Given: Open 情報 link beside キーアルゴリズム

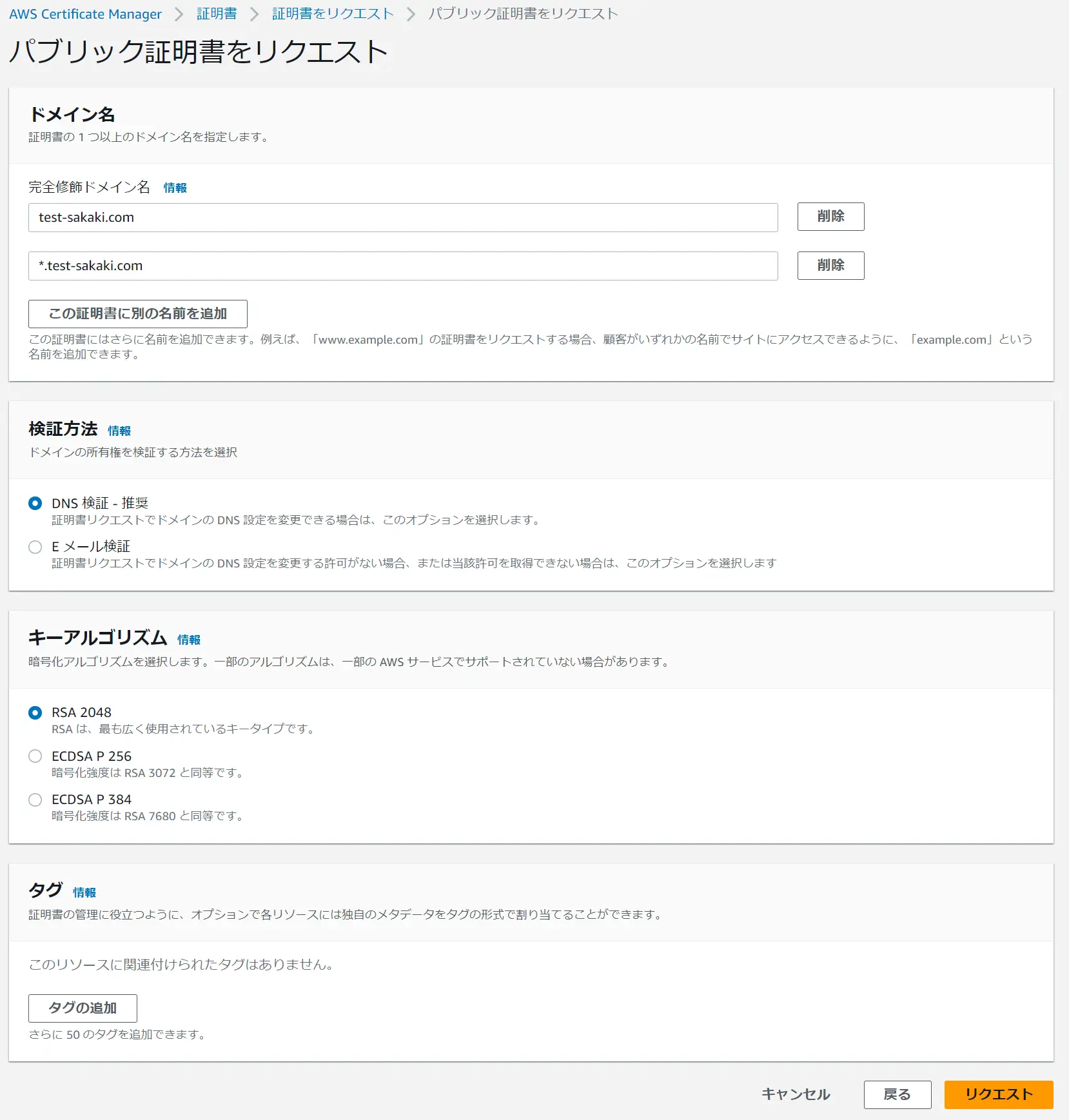Looking at the screenshot, I should coord(189,640).
